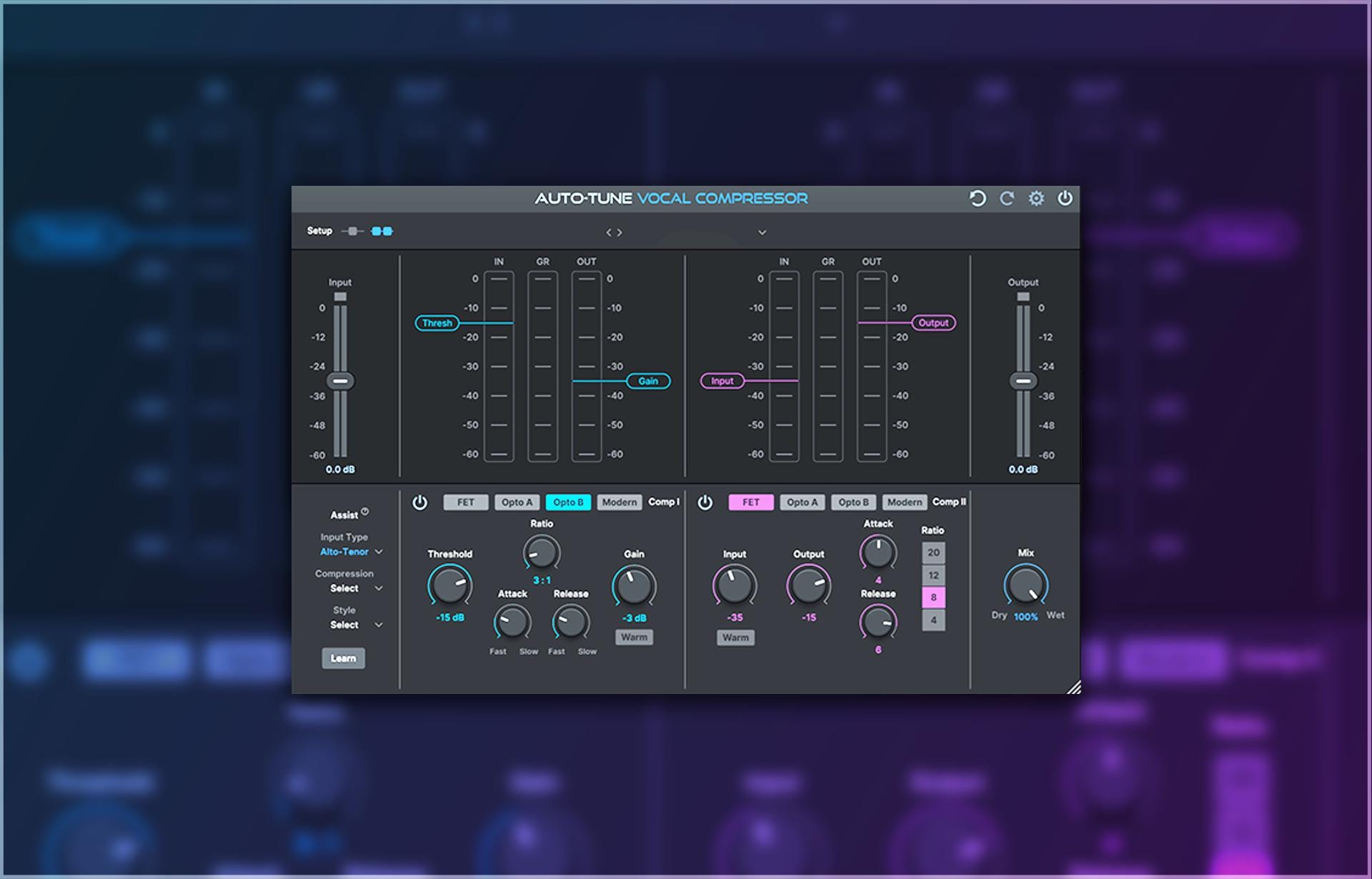The width and height of the screenshot is (1372, 879).
Task: Toggle Comp II power button
Action: 705,502
